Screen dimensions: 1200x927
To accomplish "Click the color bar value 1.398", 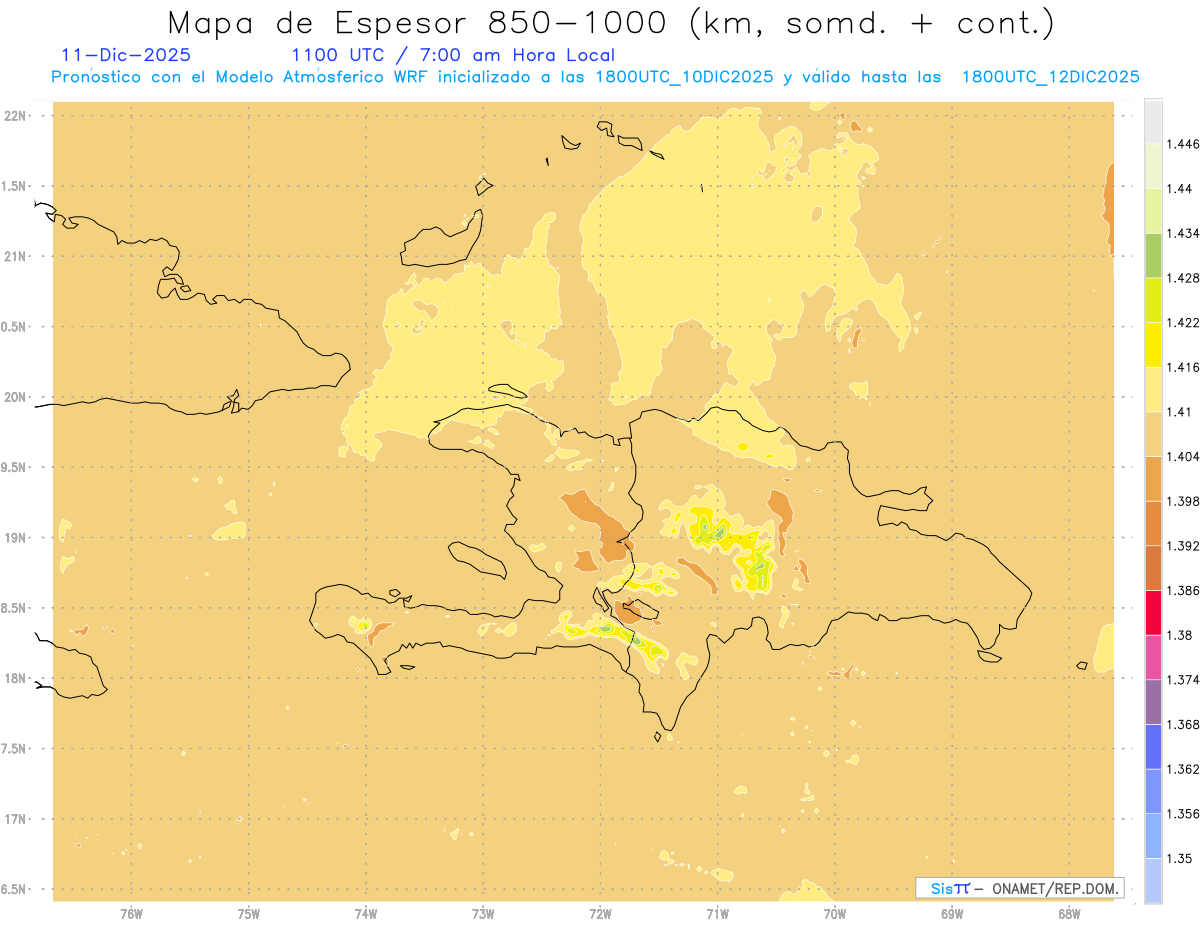I will click(x=1185, y=501).
